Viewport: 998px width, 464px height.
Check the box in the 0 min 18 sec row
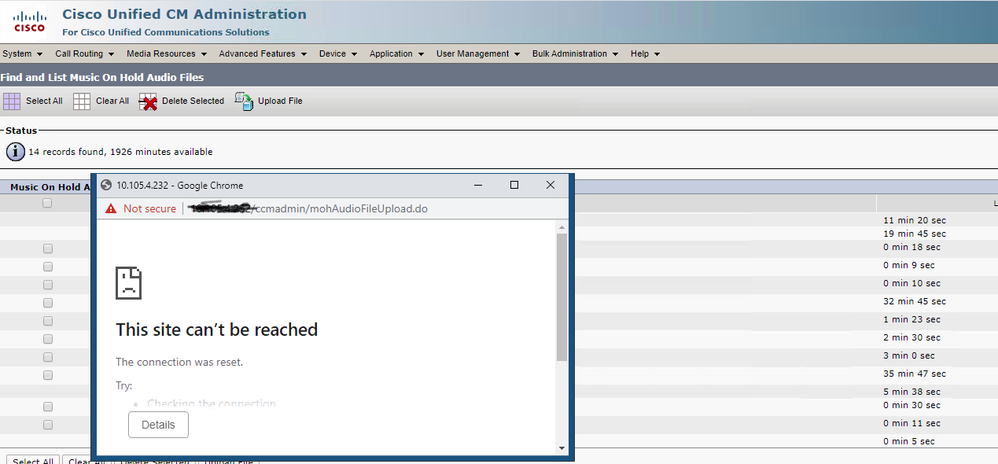coord(48,248)
